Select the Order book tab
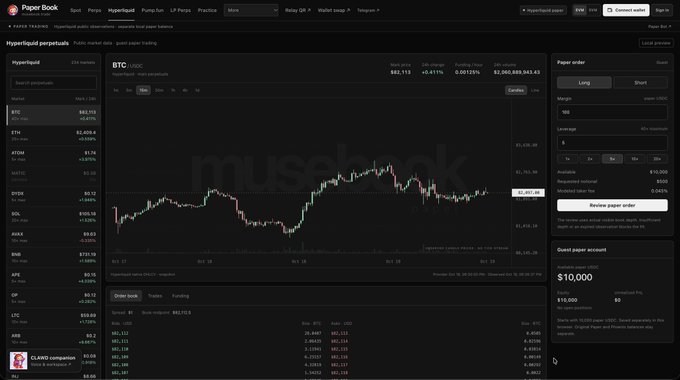This screenshot has width=680, height=380. 126,296
